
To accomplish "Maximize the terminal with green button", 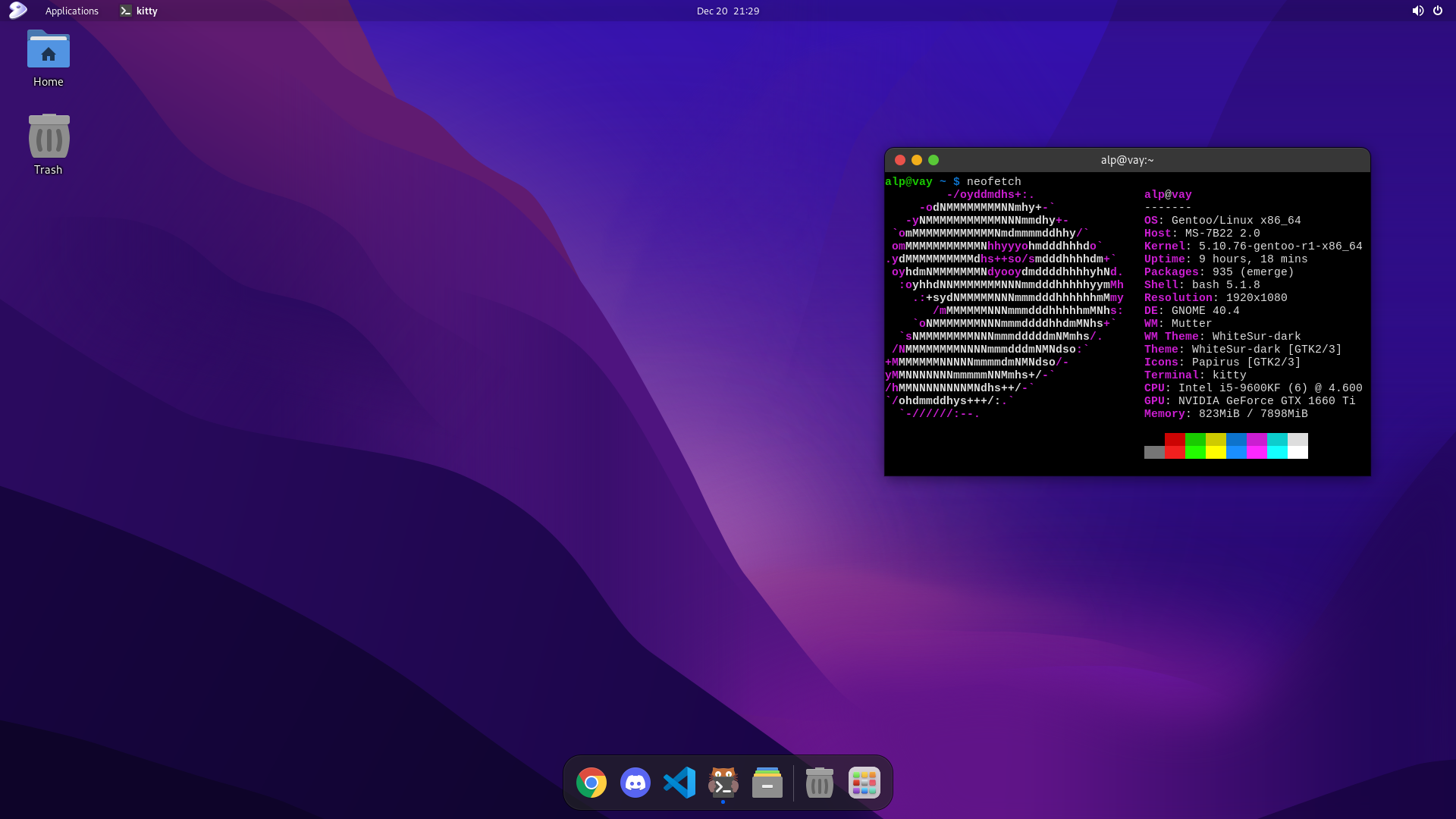I will 934,160.
